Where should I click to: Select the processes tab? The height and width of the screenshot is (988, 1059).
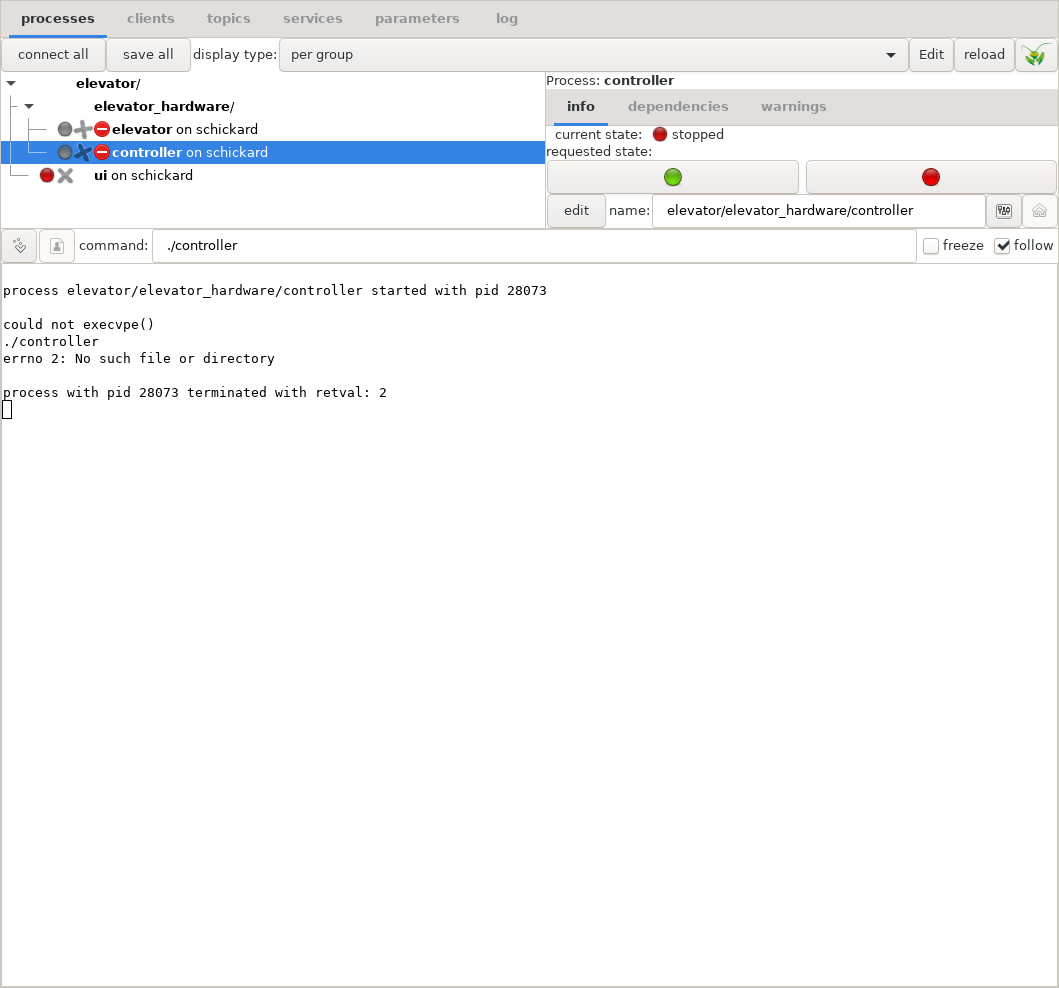[x=57, y=19]
